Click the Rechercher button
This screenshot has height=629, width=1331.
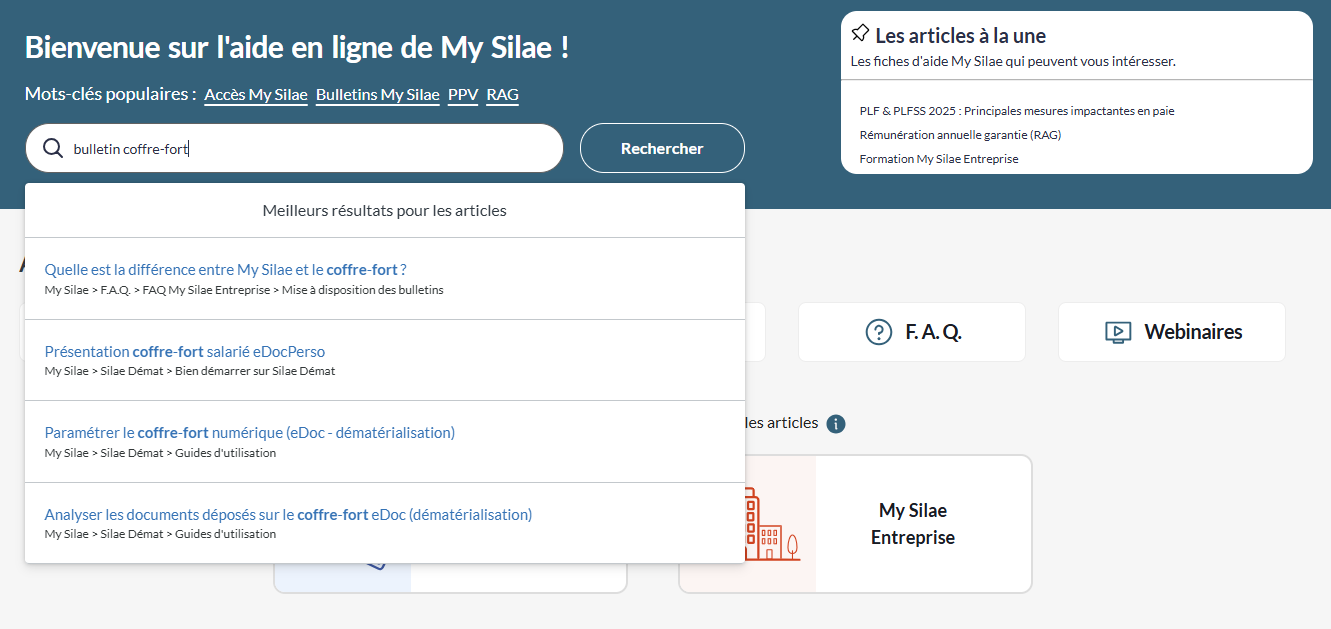click(x=662, y=148)
